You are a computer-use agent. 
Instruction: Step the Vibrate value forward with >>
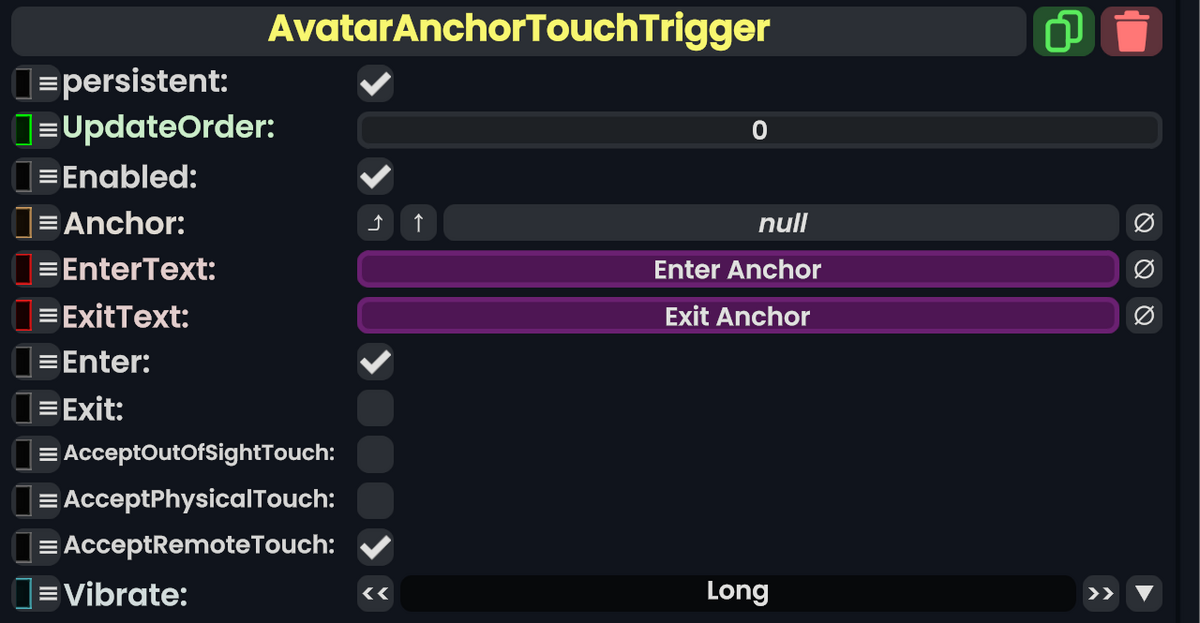coord(1100,593)
